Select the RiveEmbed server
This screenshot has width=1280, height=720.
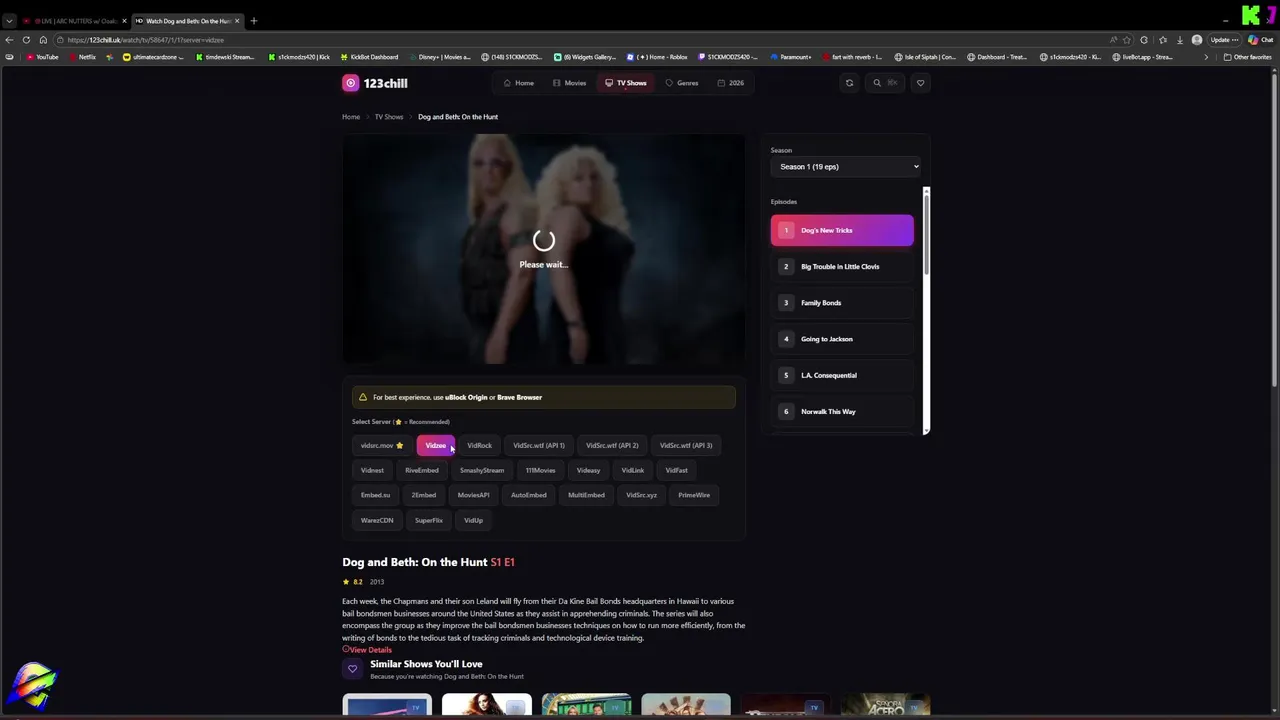pos(422,470)
